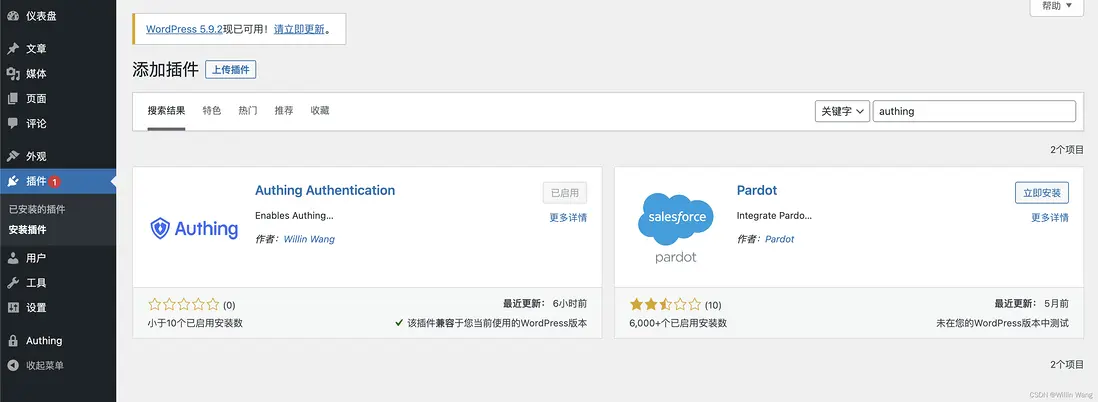Click the Users person icon
Image resolution: width=1098 pixels, height=402 pixels.
13,258
